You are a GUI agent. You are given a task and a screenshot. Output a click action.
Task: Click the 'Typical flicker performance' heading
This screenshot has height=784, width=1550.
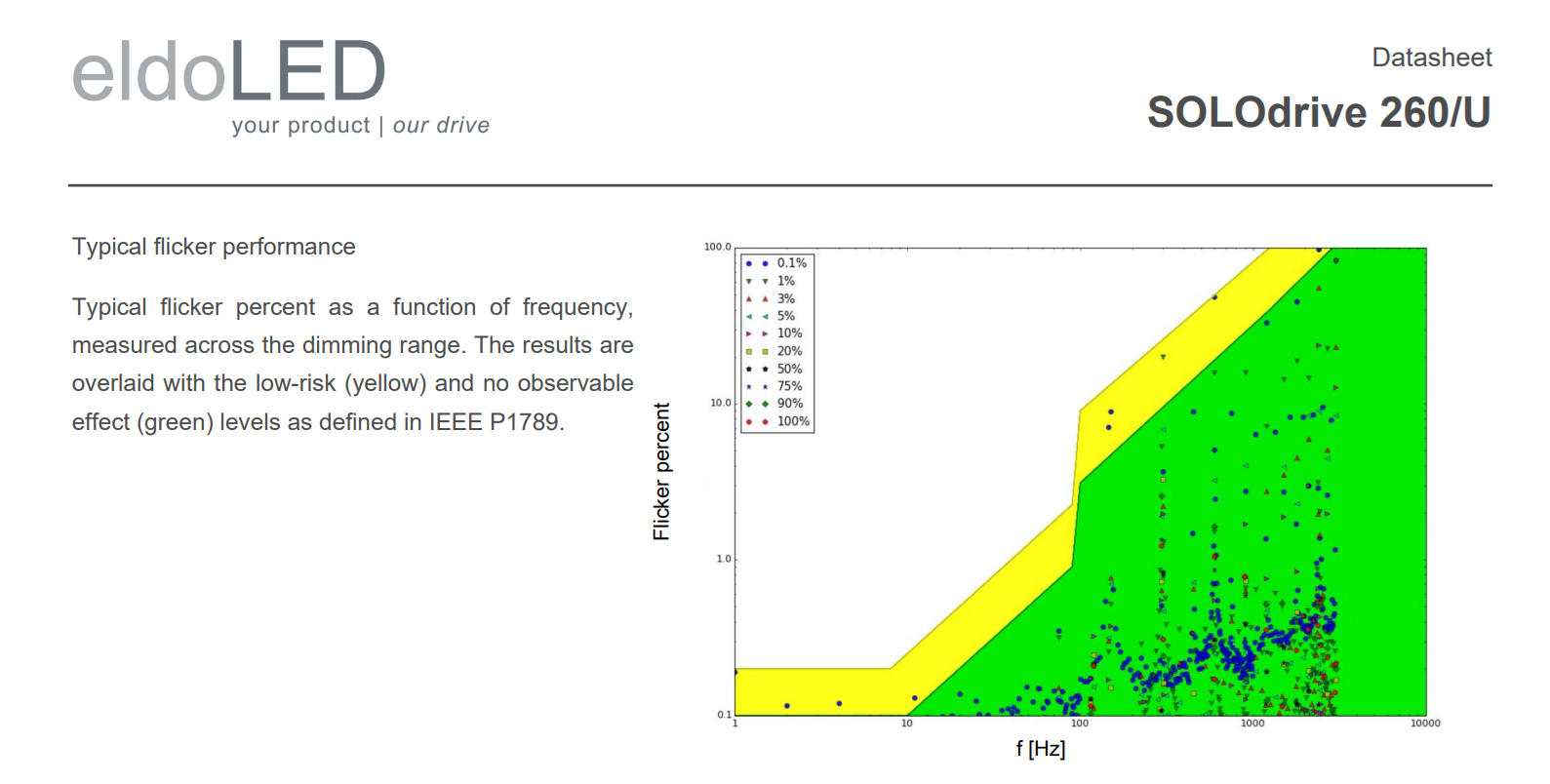tap(214, 247)
